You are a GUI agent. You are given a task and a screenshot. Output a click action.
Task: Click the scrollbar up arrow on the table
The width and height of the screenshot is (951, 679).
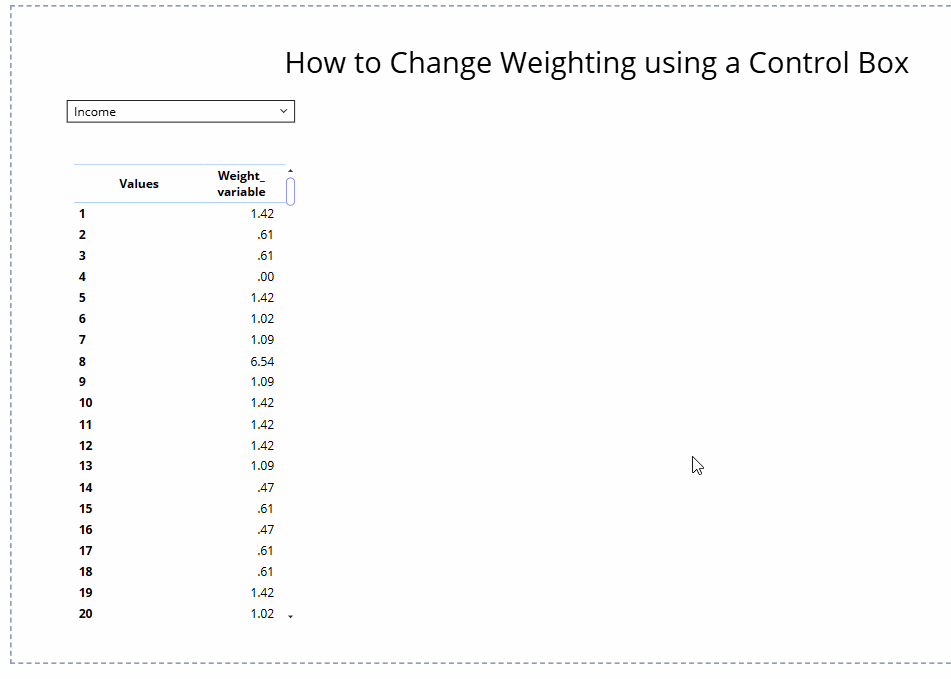tap(289, 170)
